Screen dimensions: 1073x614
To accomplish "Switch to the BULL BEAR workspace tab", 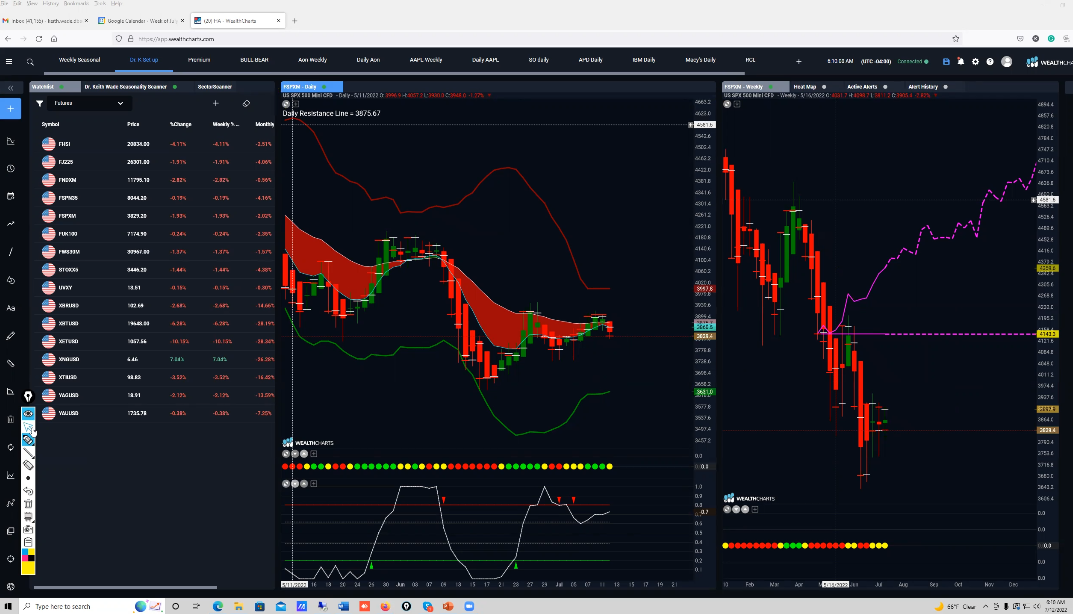I will 254,60.
